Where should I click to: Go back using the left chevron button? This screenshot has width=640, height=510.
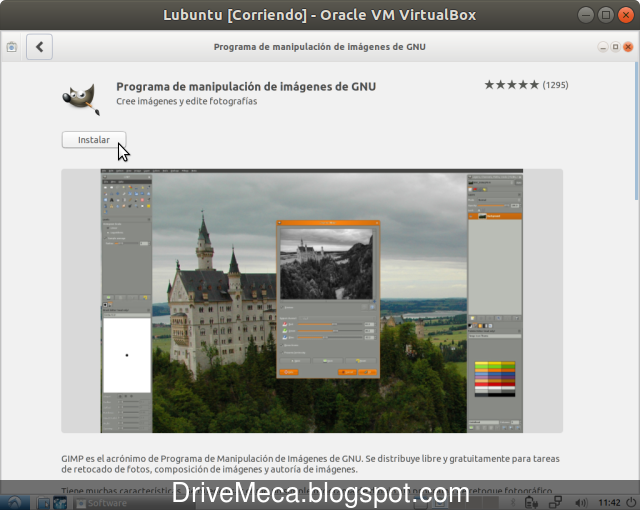(x=40, y=47)
